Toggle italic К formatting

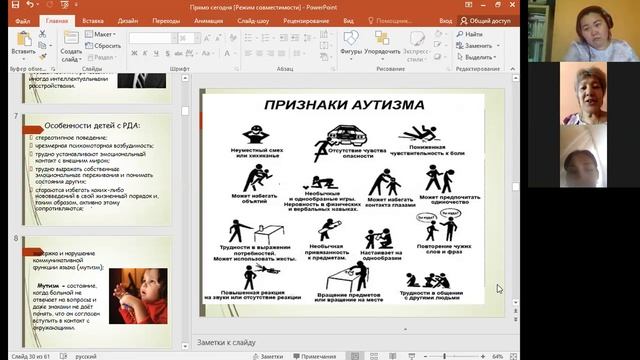point(145,53)
